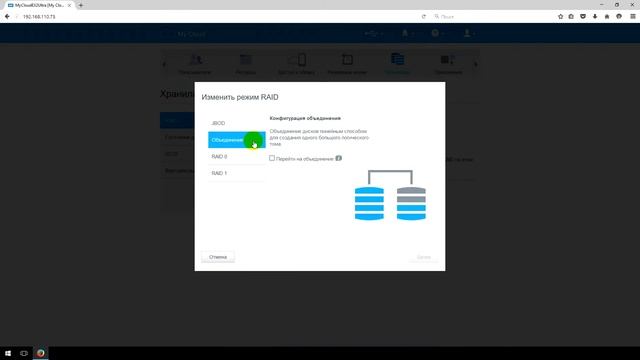Open the Windows Start menu
This screenshot has width=640, height=360.
[x=8, y=353]
